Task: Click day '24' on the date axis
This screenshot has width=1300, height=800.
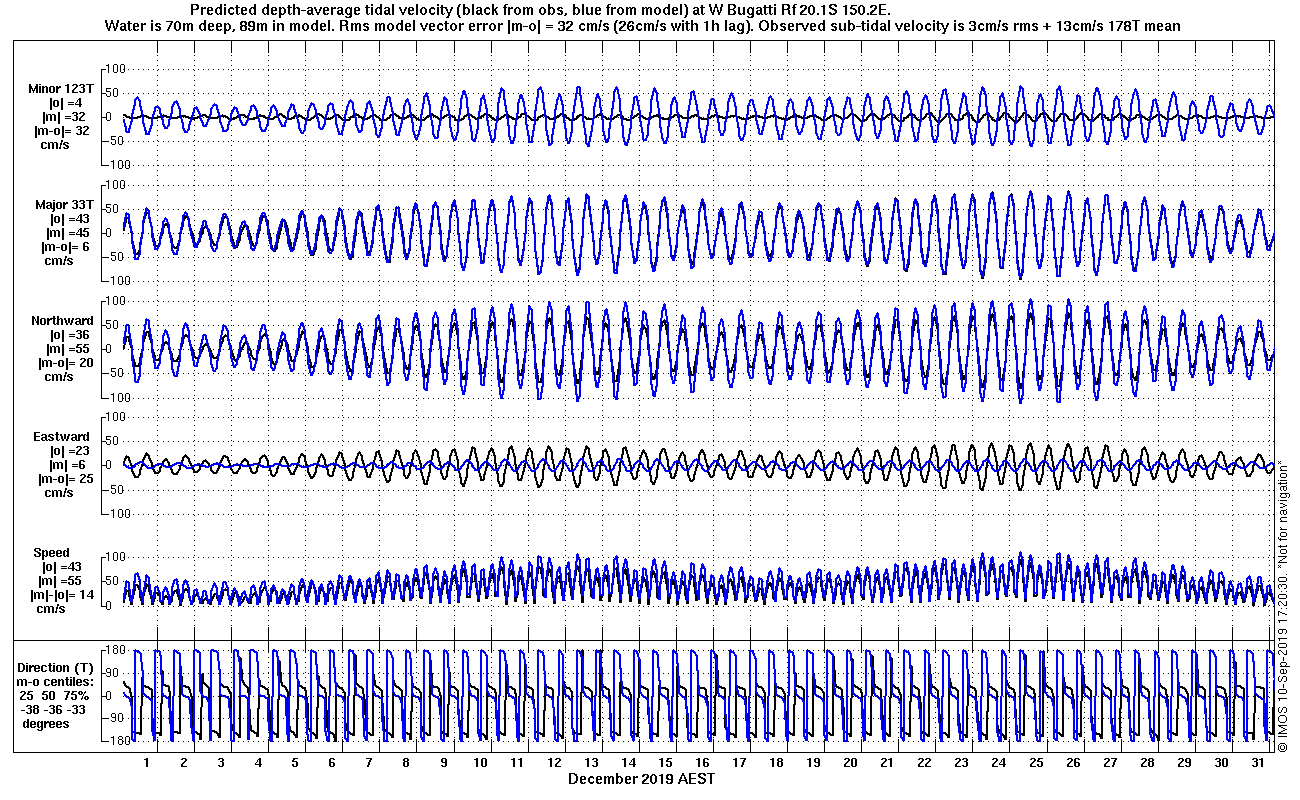Action: [998, 762]
